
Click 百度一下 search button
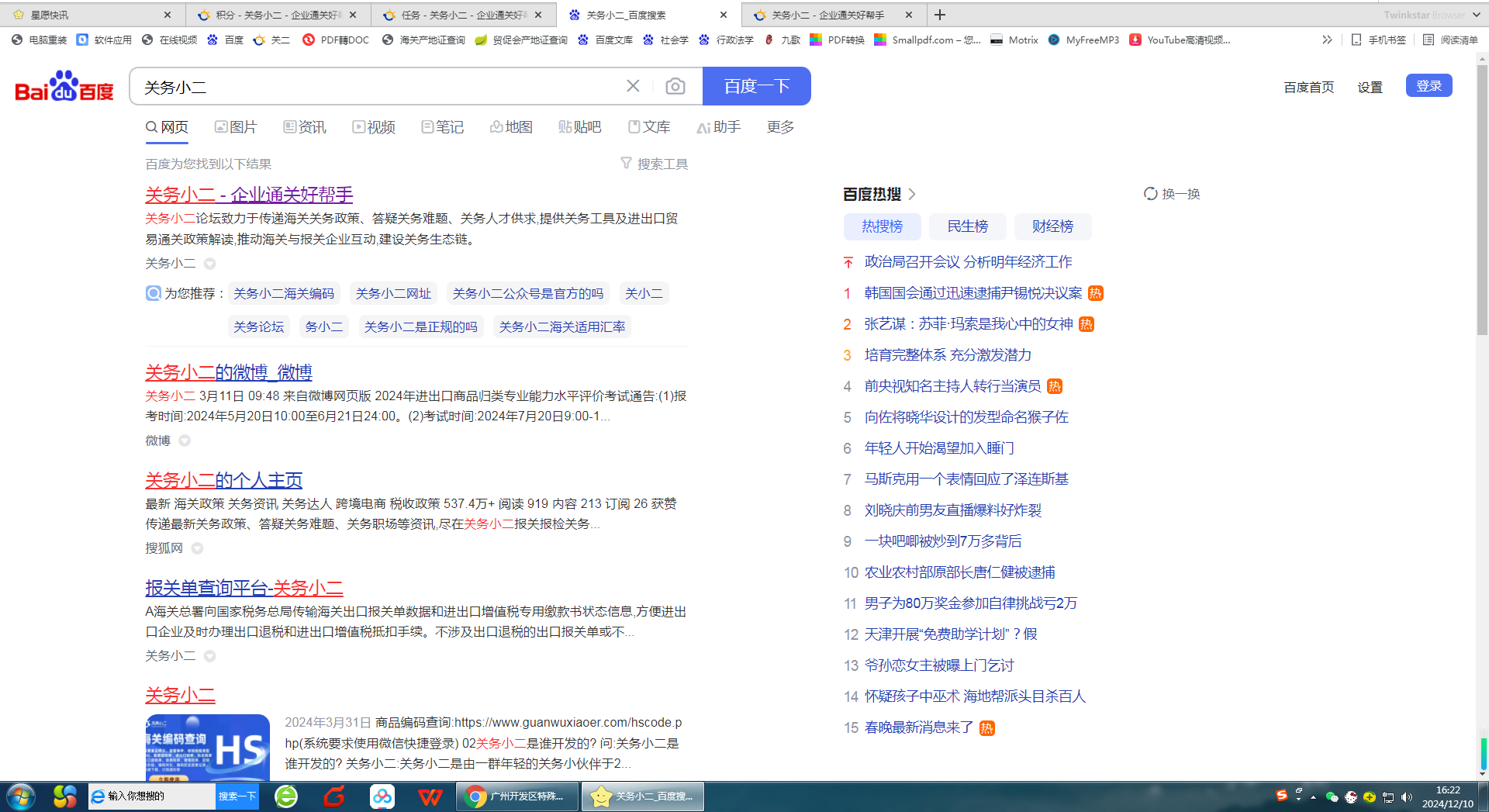coord(756,86)
